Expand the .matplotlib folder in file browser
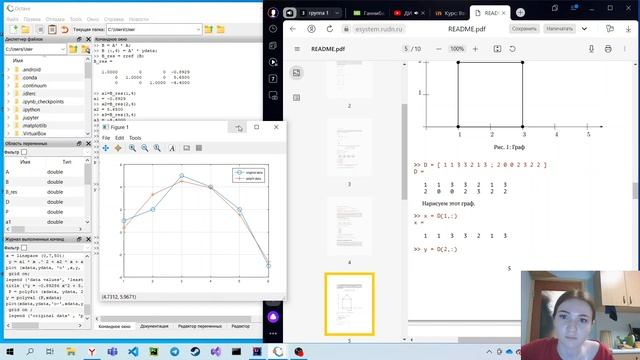 8,126
